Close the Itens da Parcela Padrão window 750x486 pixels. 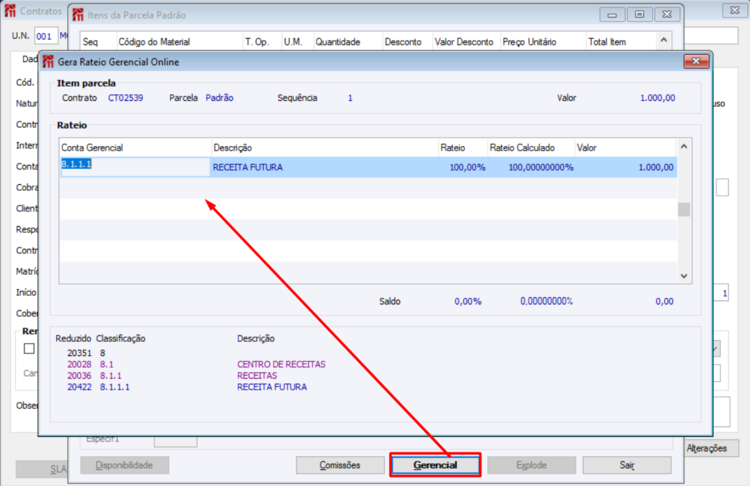[x=667, y=15]
